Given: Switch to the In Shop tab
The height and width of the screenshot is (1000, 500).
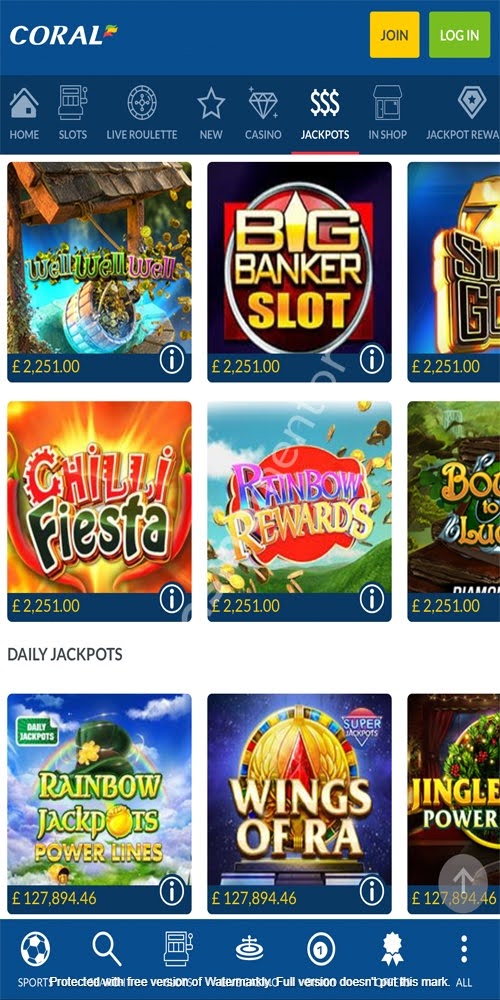Looking at the screenshot, I should (x=387, y=114).
